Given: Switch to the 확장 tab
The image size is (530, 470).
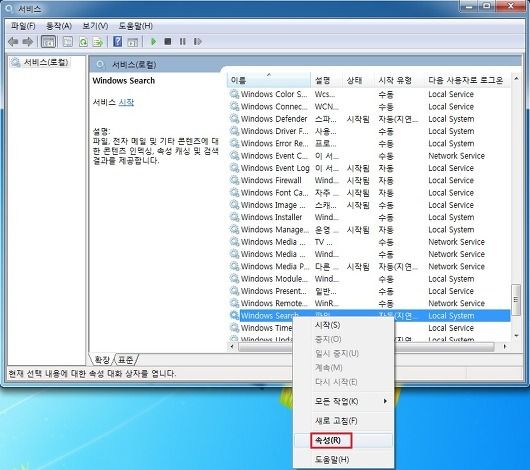Looking at the screenshot, I should (102, 360).
